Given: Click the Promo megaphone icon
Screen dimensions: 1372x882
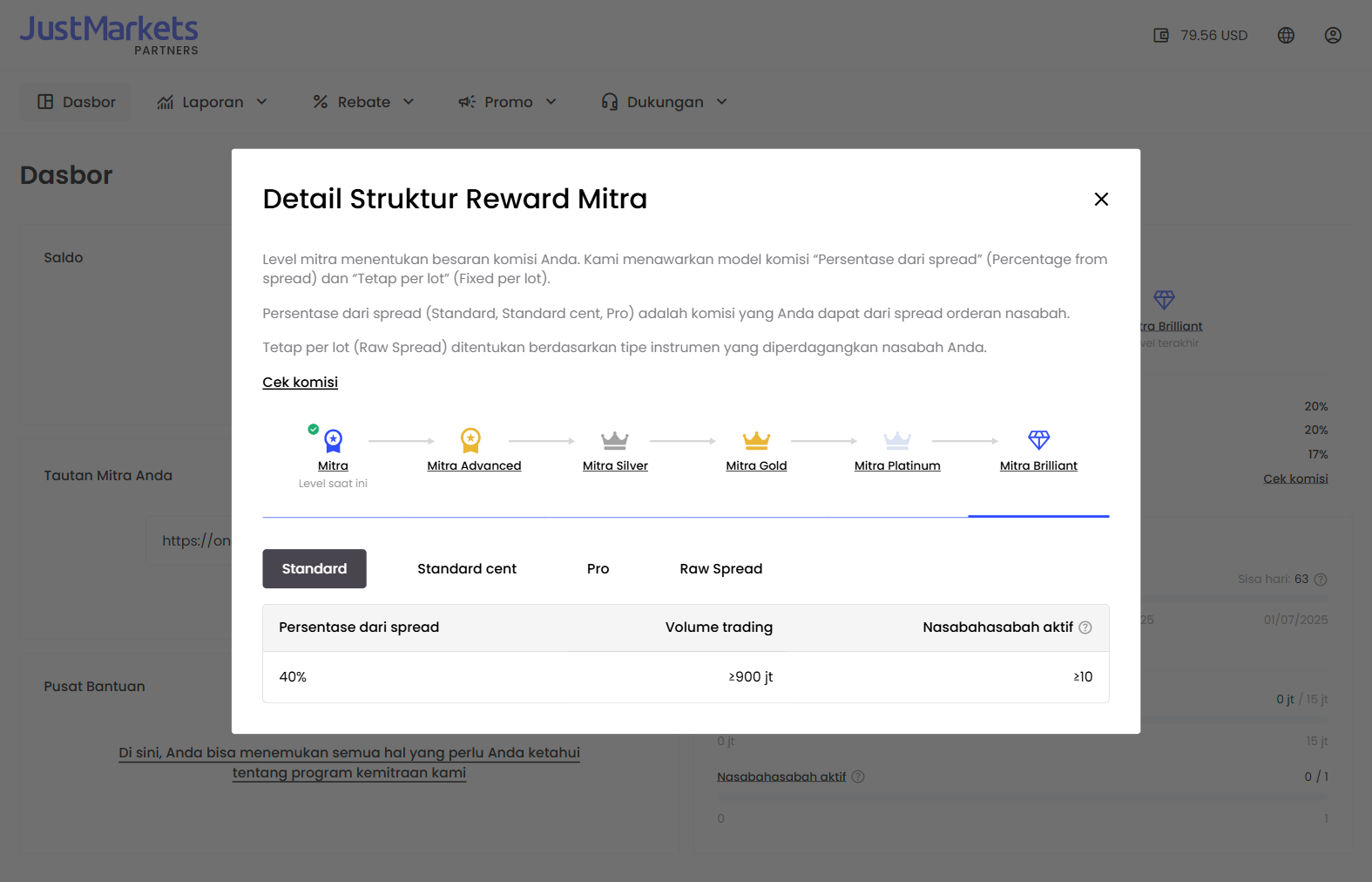Looking at the screenshot, I should point(467,102).
